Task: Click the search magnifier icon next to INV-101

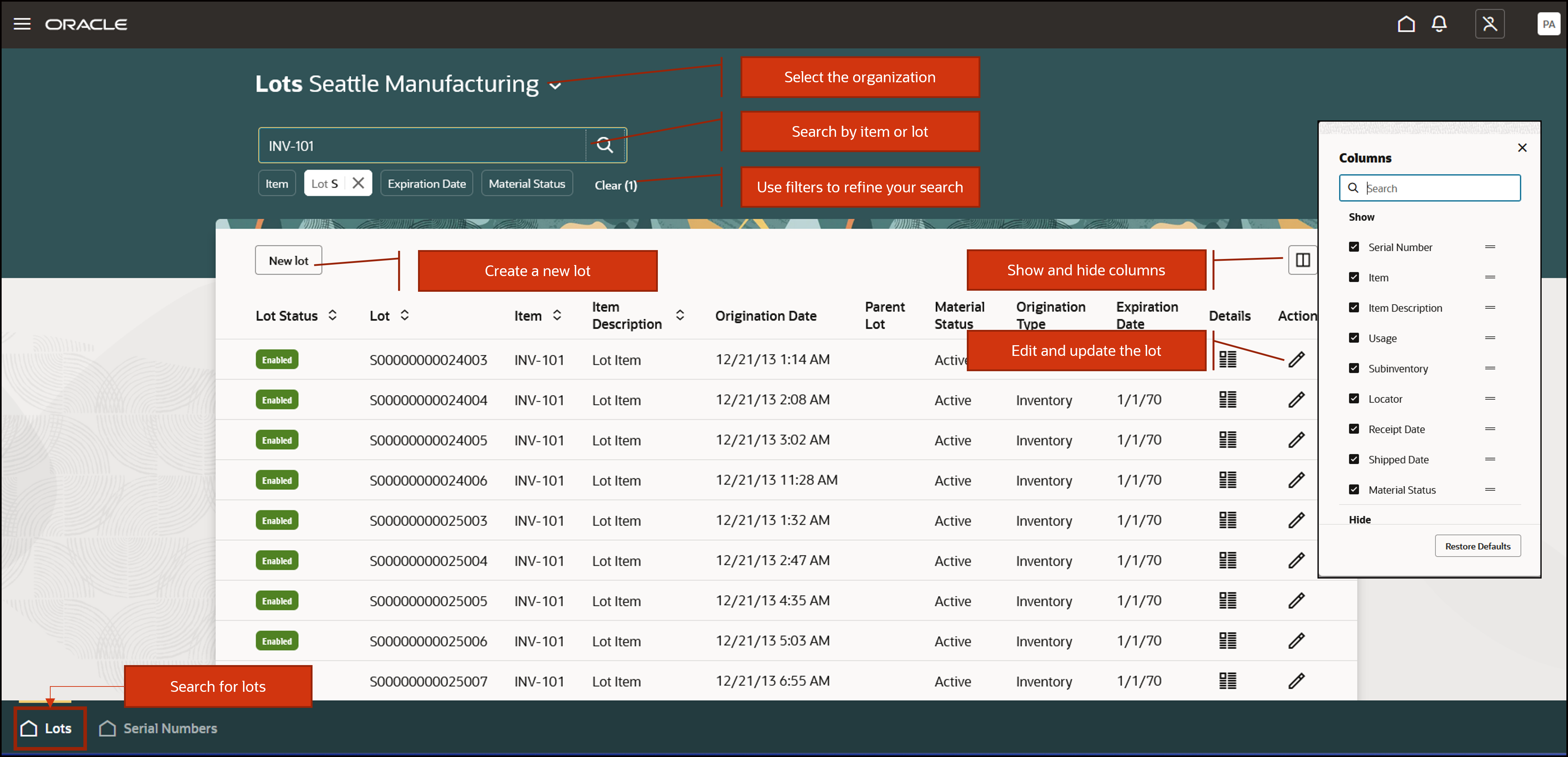Action: tap(604, 145)
